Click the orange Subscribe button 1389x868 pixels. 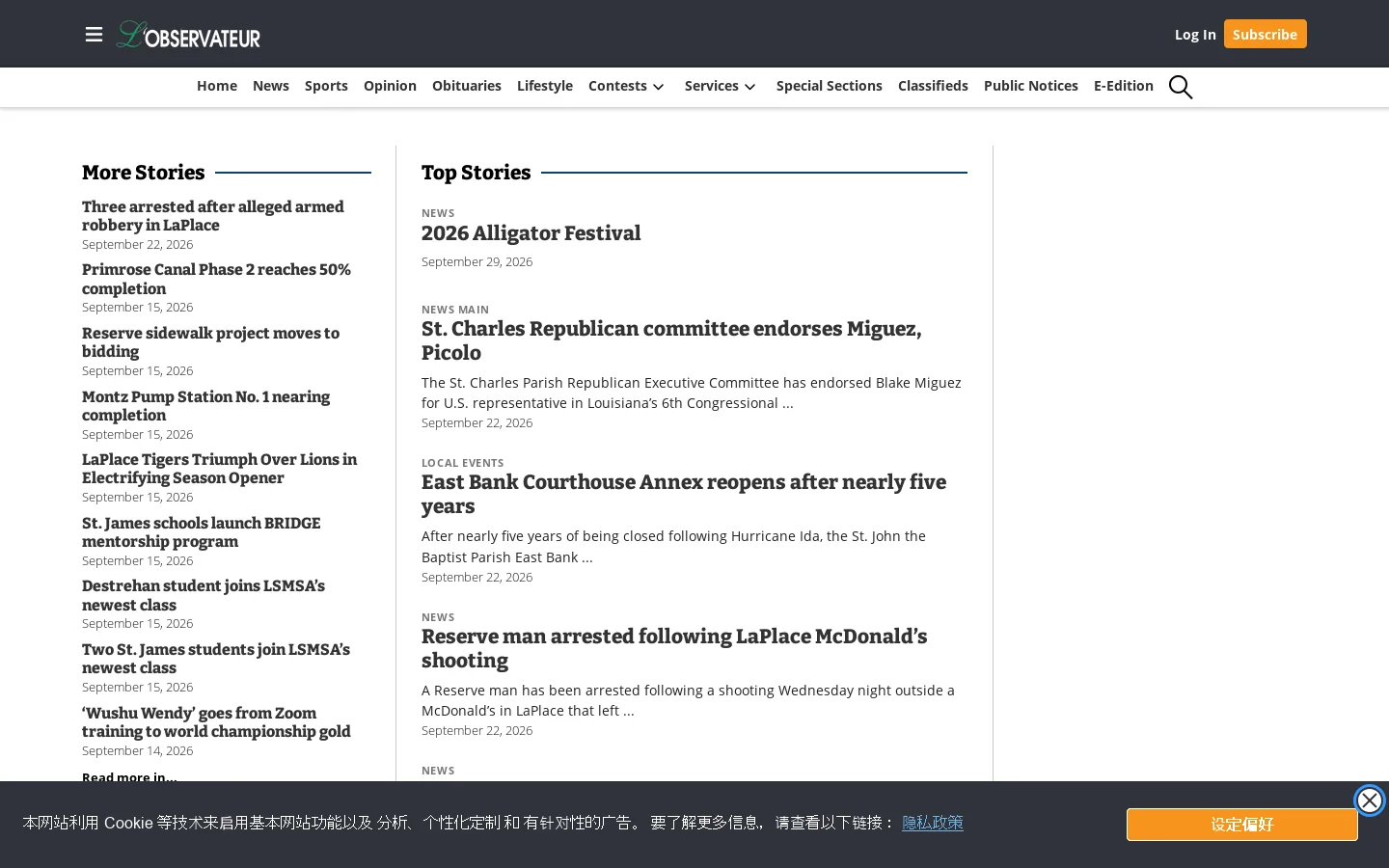pyautogui.click(x=1265, y=34)
